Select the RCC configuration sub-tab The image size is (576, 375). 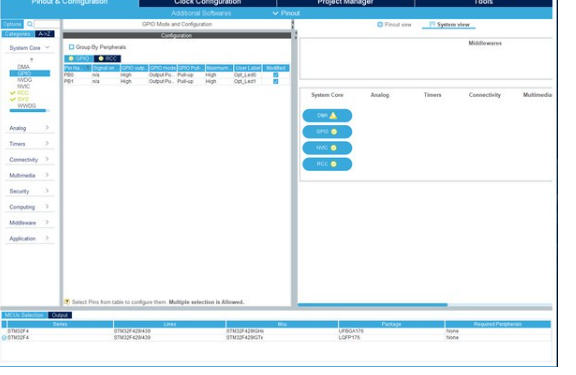click(x=107, y=58)
